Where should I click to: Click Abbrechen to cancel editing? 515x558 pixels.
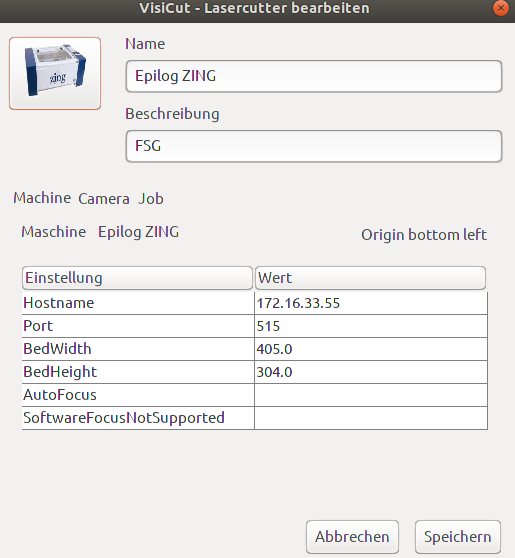coord(352,537)
